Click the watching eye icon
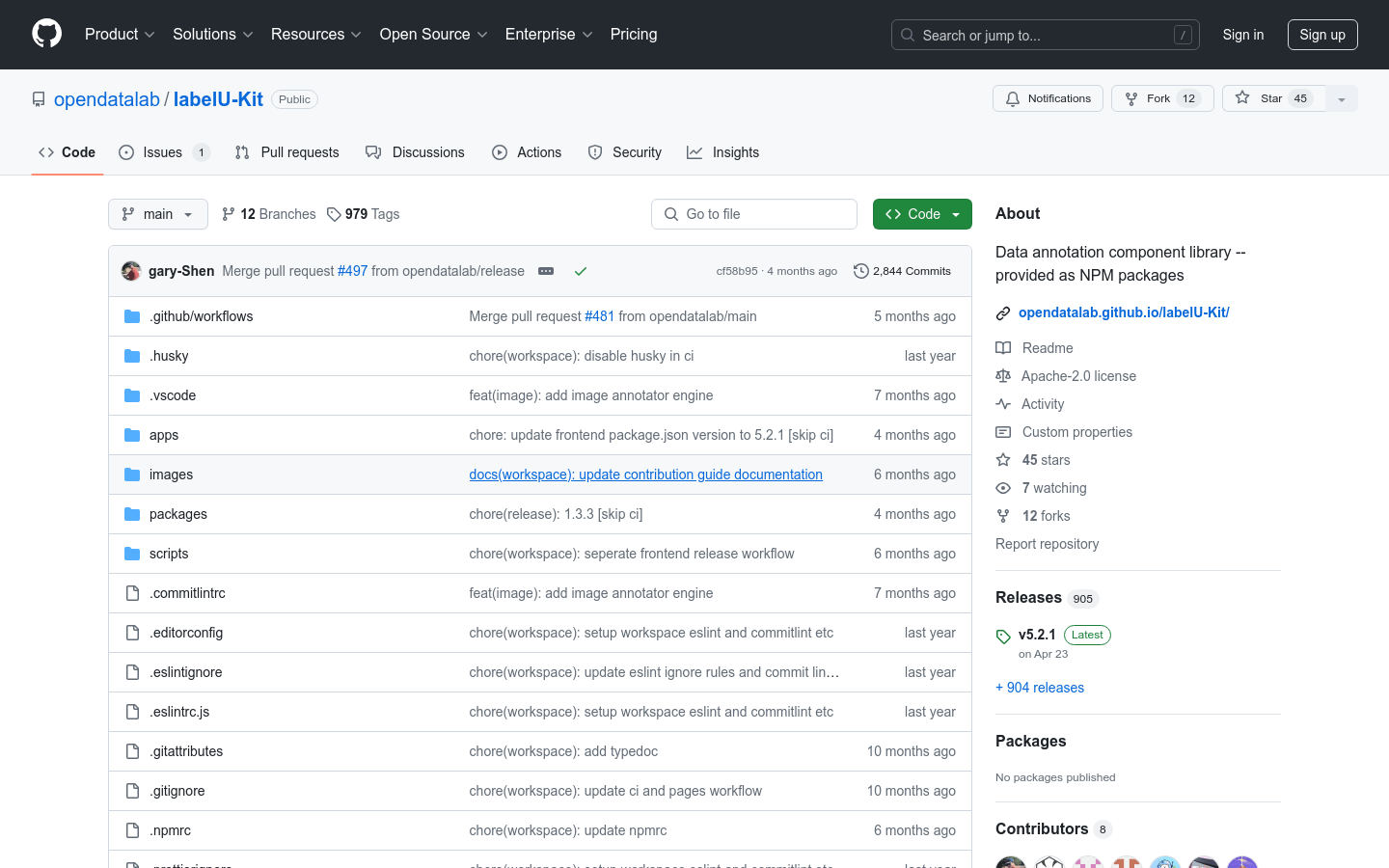The width and height of the screenshot is (1389, 868). (x=1003, y=488)
